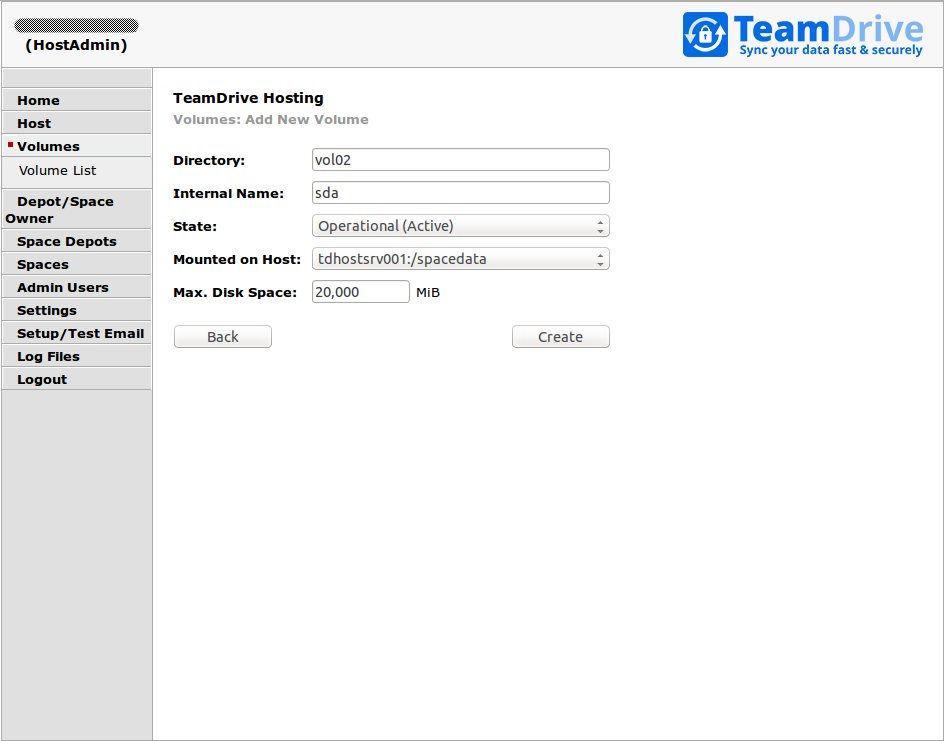Click the Volumes: Add New Volume heading
944x741 pixels.
tap(271, 119)
